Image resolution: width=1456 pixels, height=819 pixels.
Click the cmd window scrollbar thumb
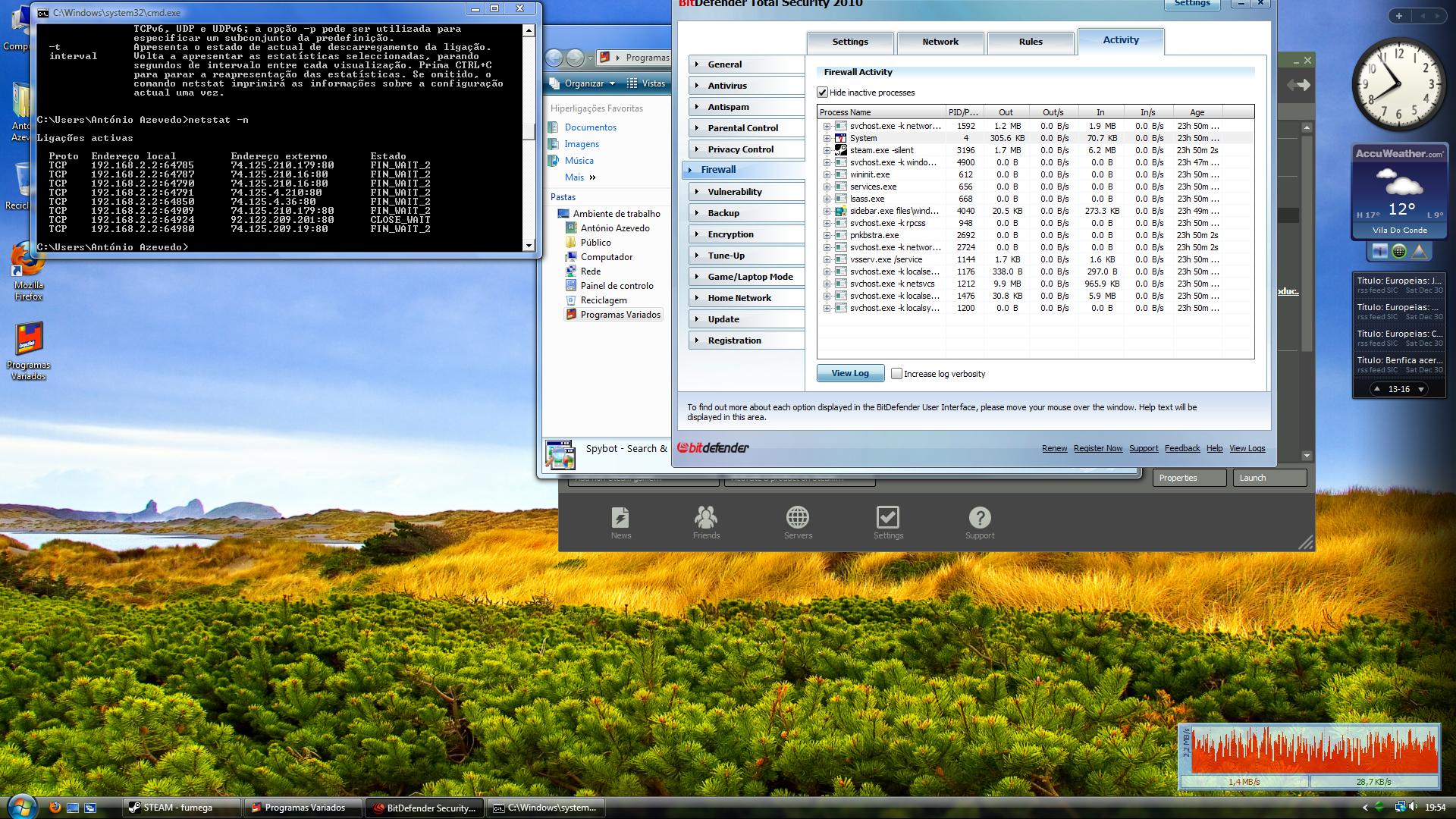[529, 132]
